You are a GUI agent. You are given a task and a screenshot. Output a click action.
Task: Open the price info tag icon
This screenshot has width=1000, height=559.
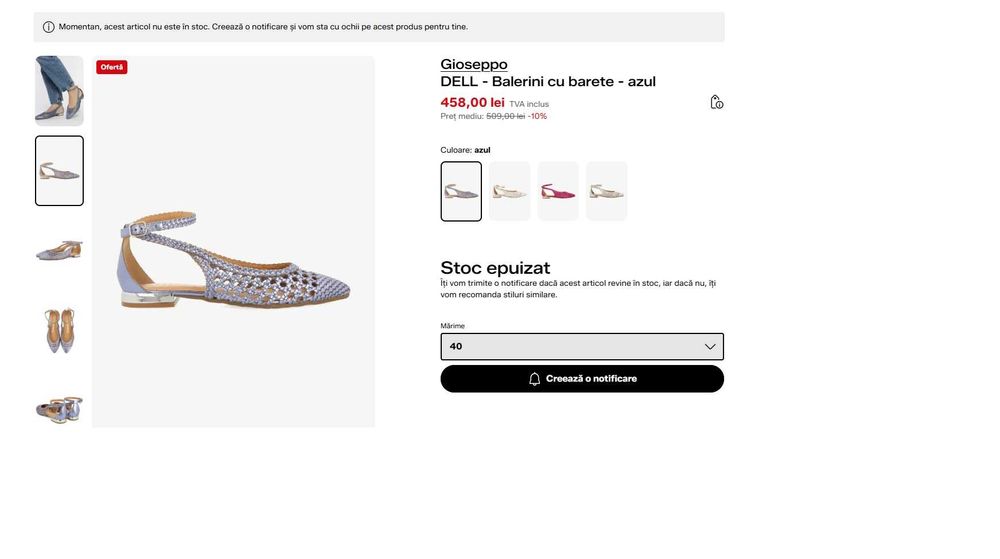(716, 102)
